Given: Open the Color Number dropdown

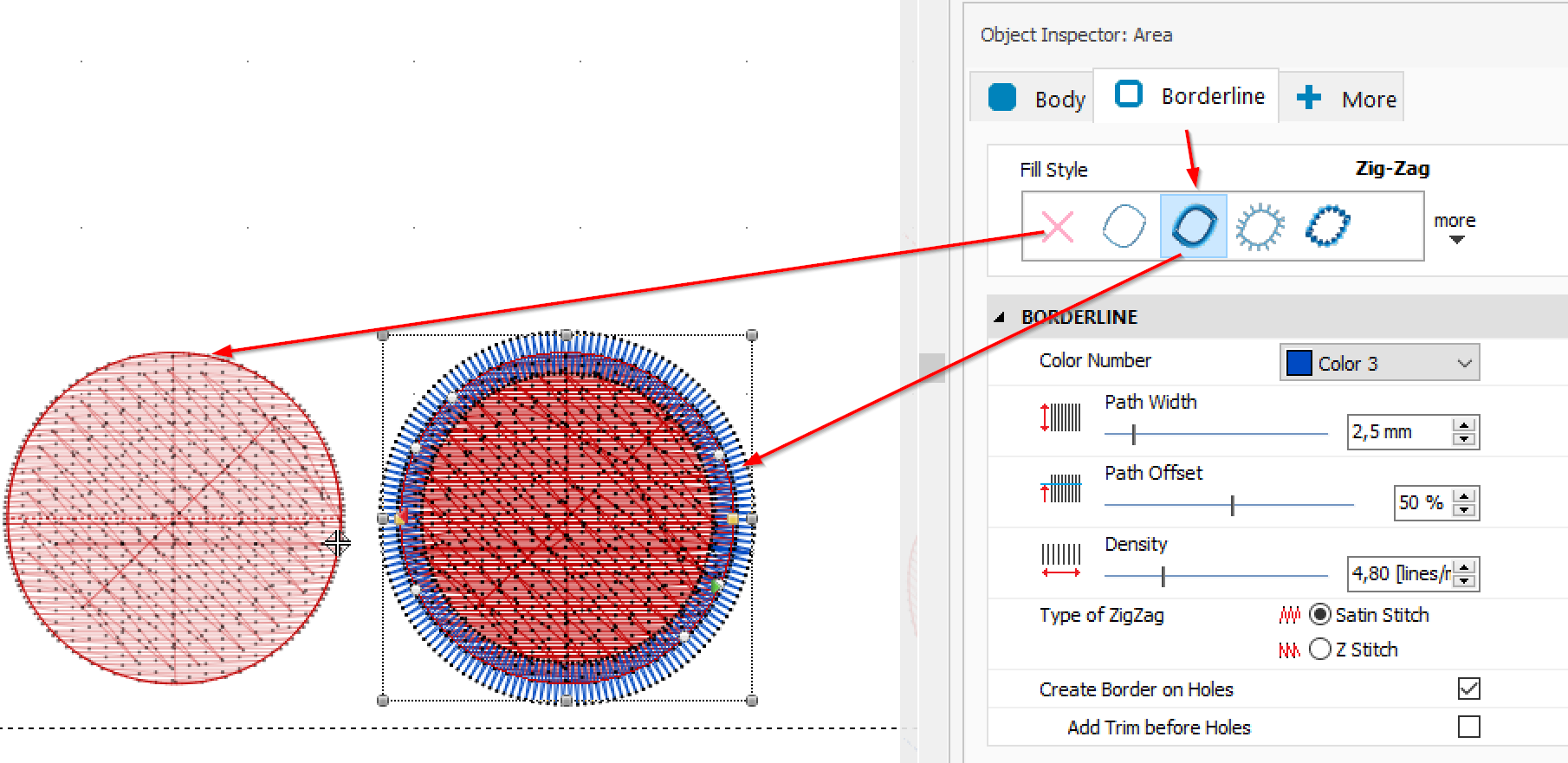Looking at the screenshot, I should pyautogui.click(x=1380, y=363).
